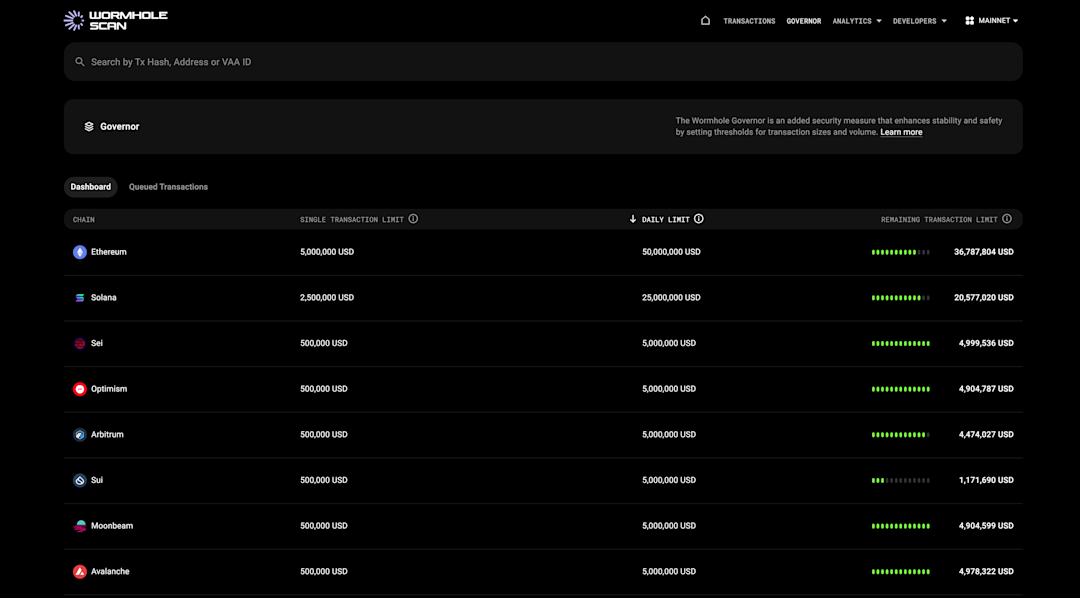Open the Governor nav item
Screen dimensions: 1080x598
[x=804, y=21]
